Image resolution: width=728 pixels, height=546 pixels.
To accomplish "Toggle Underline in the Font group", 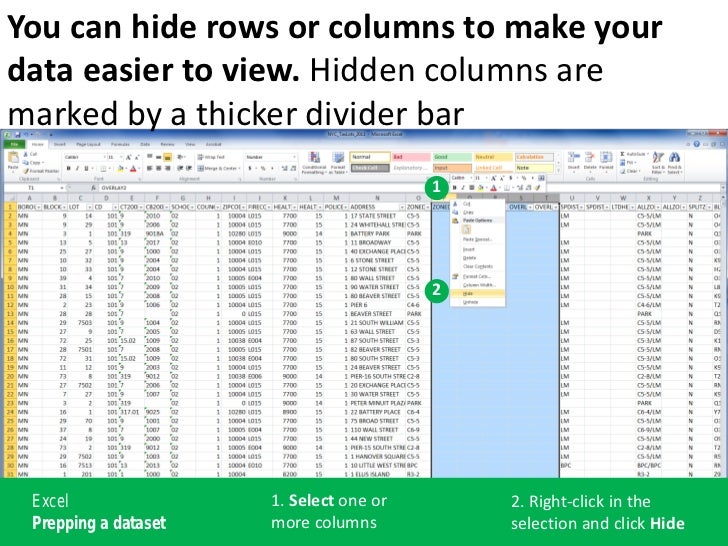I will pos(86,169).
